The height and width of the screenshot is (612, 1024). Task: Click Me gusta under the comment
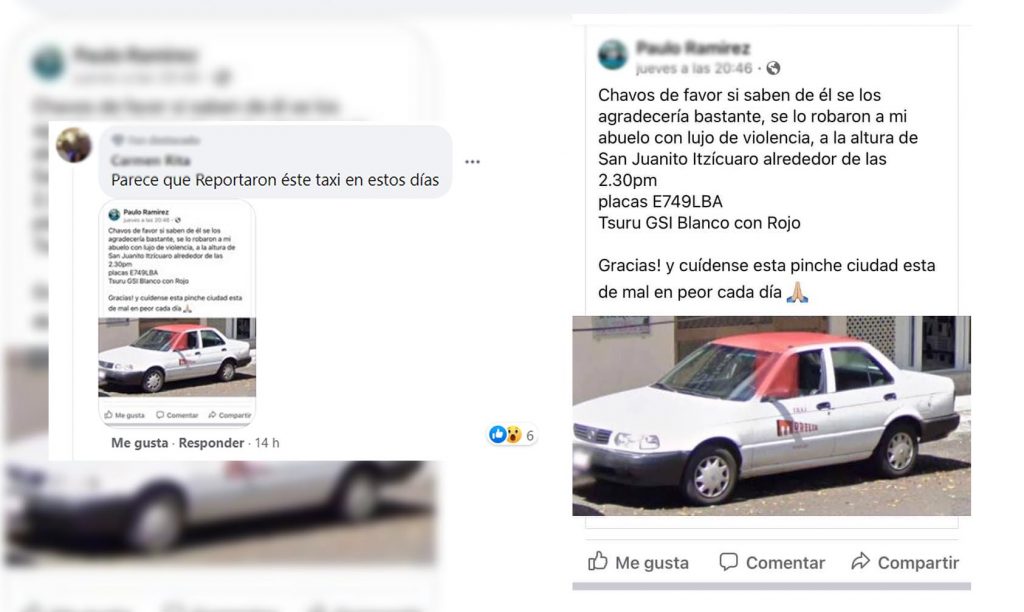(139, 443)
